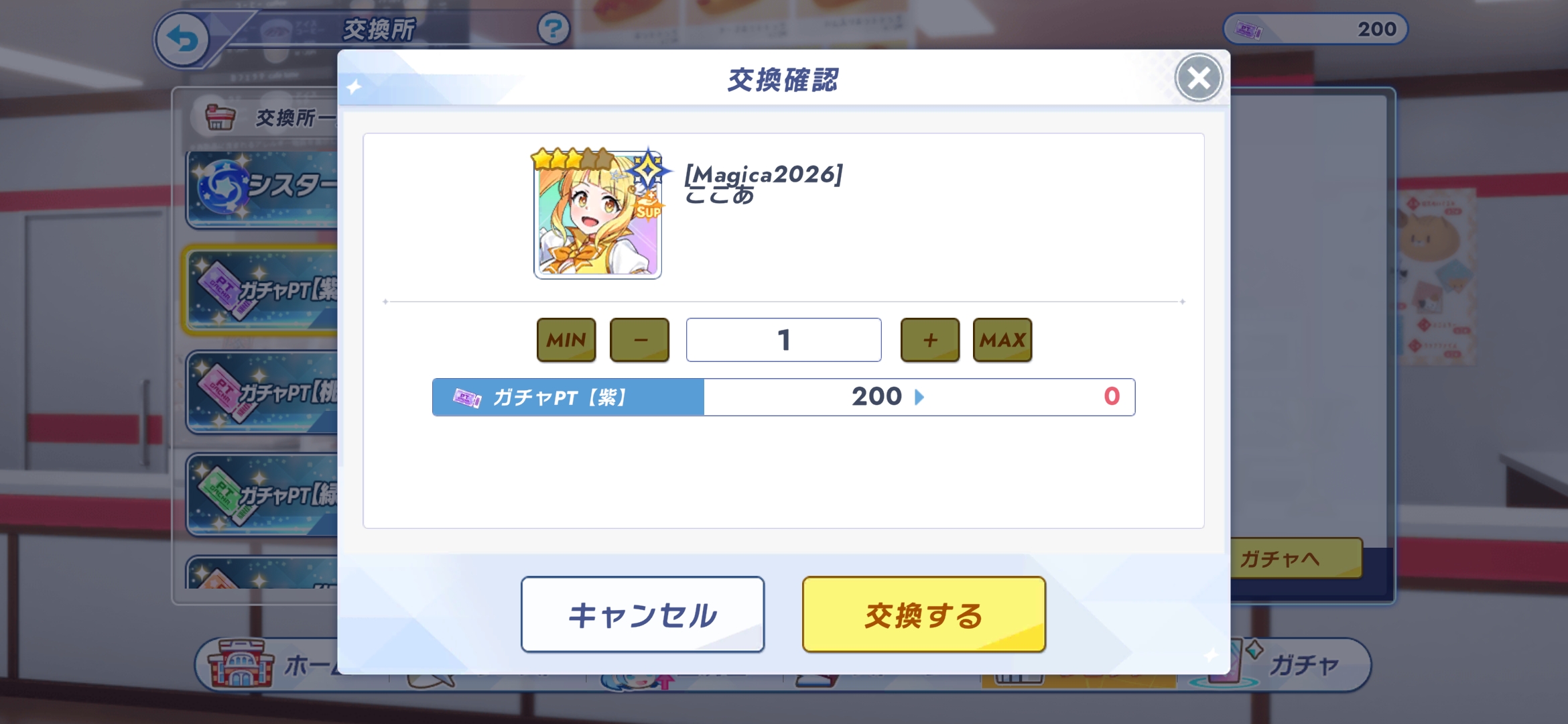Click the Magica2026 character card thumbnail
1568x724 pixels.
click(x=598, y=214)
